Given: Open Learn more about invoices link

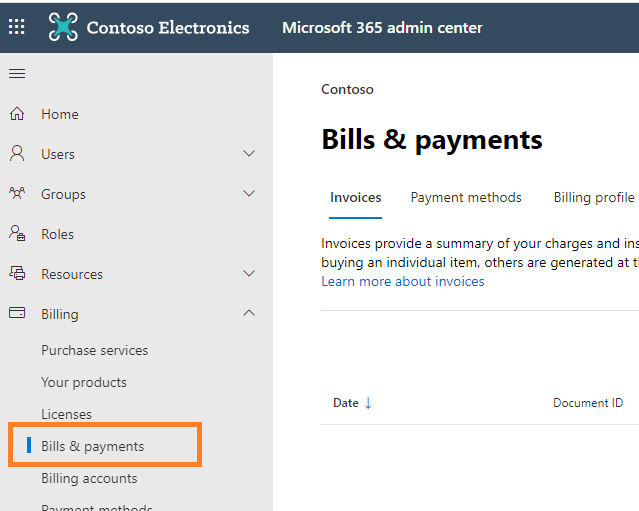Looking at the screenshot, I should (403, 282).
